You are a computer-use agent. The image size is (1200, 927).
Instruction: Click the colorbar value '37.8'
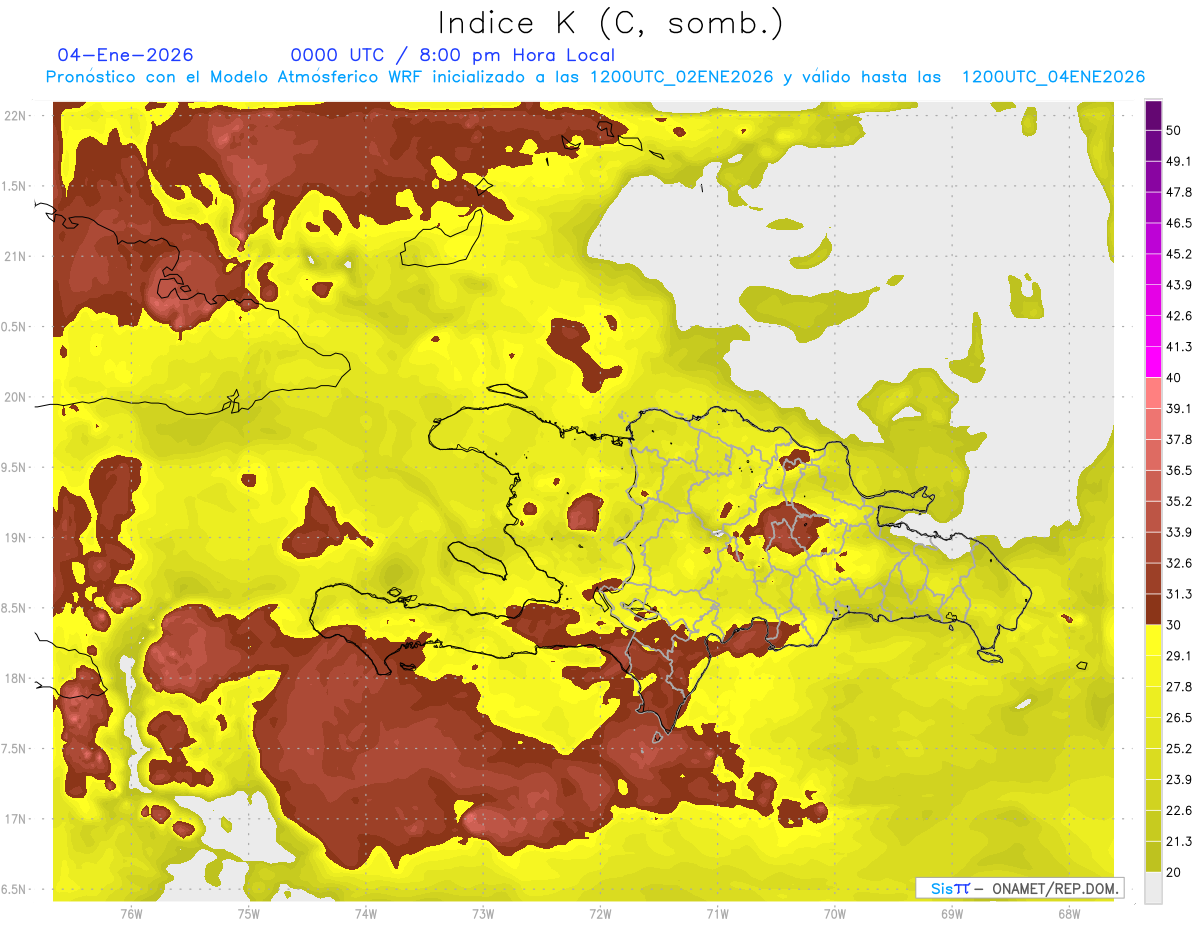point(1179,439)
